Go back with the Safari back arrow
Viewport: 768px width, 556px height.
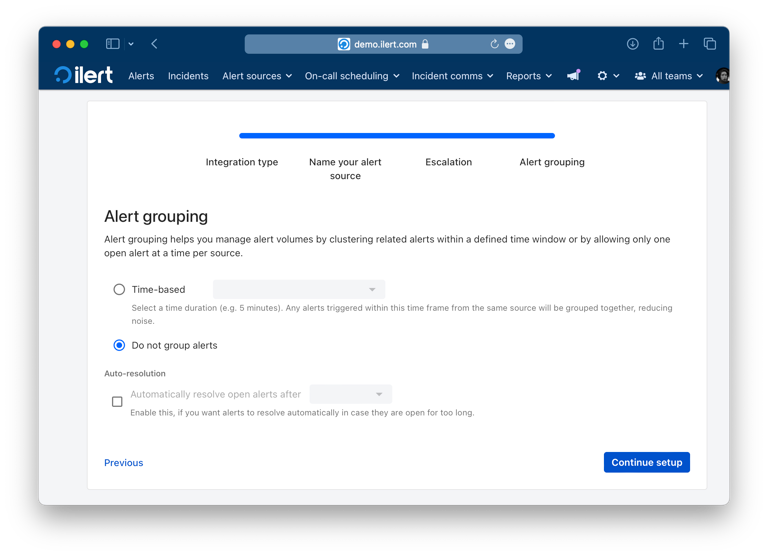(x=154, y=44)
